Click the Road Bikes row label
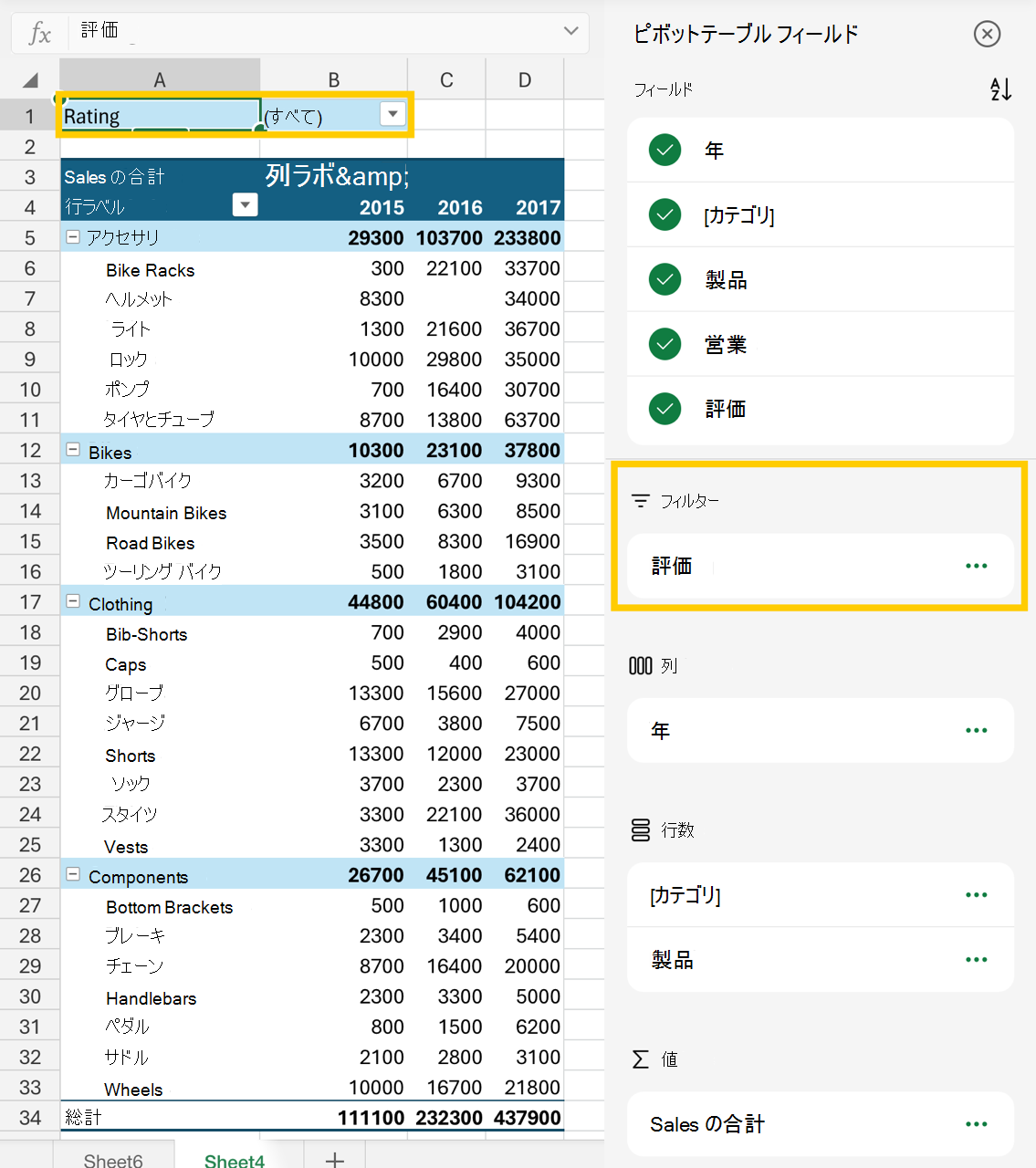 tap(150, 543)
